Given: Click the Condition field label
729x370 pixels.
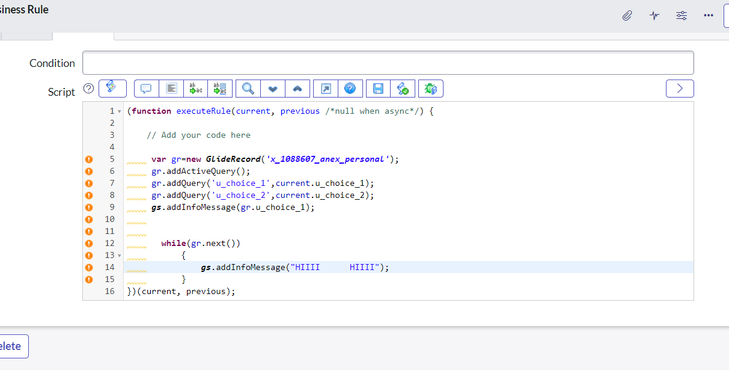Looking at the screenshot, I should [52, 63].
